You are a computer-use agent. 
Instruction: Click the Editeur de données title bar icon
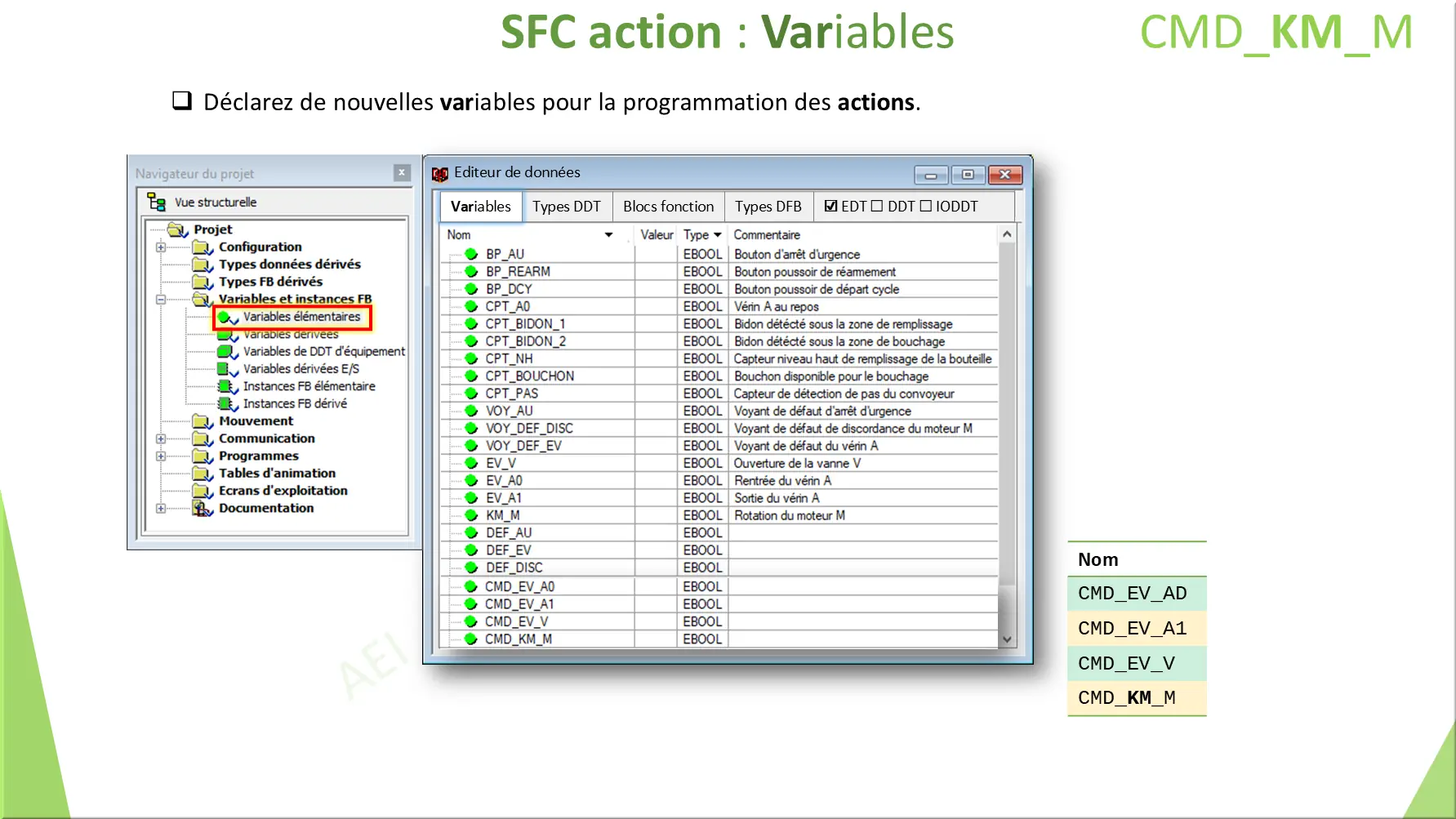coord(440,173)
